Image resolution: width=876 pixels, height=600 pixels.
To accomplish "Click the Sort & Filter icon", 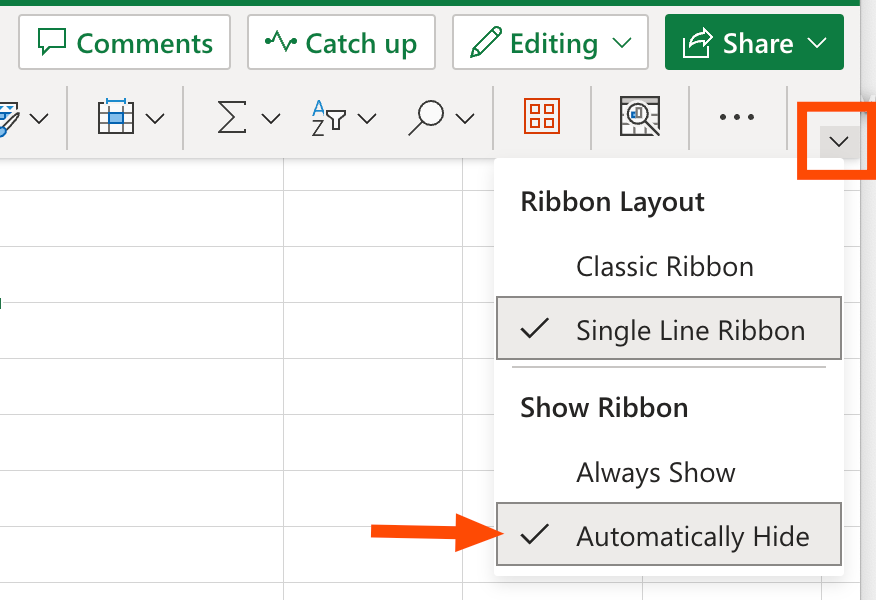I will click(328, 117).
